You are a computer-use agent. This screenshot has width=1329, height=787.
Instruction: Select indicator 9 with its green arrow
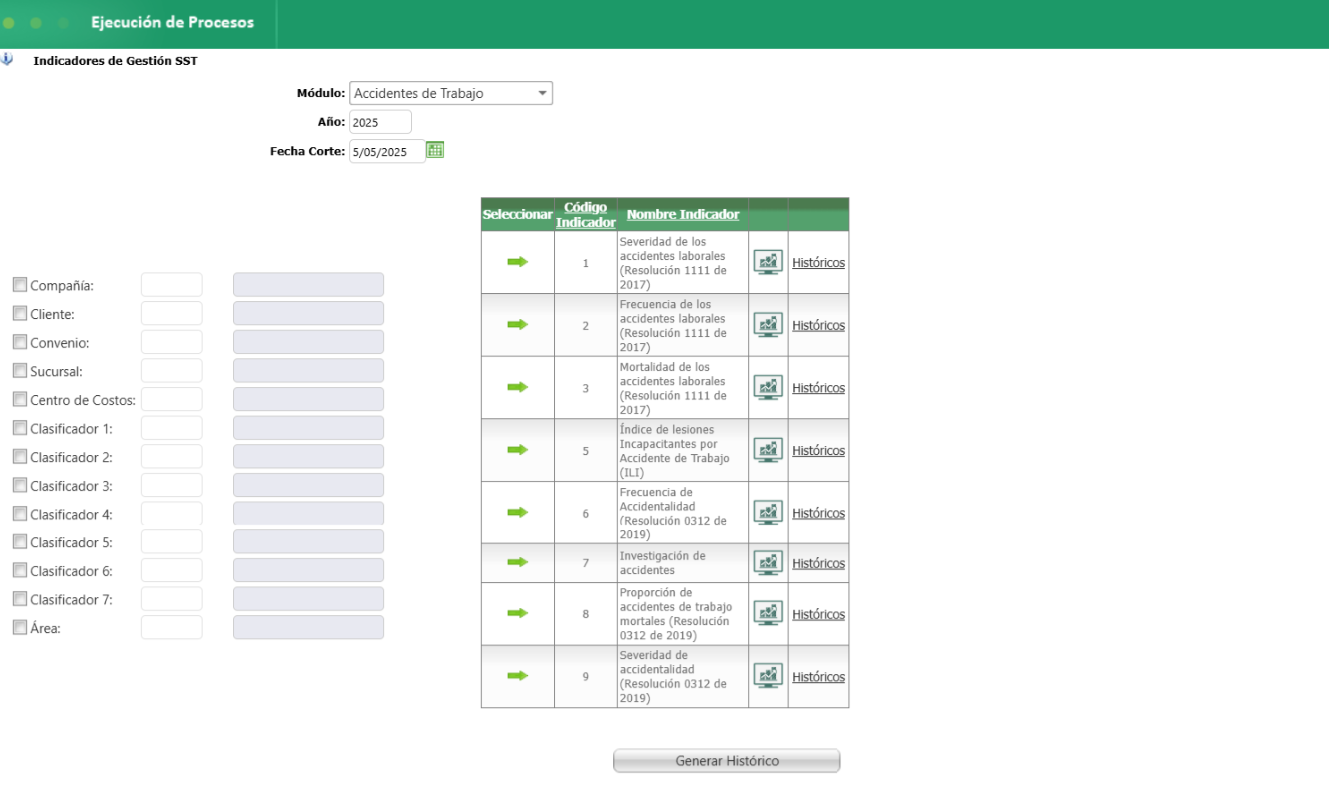point(517,676)
